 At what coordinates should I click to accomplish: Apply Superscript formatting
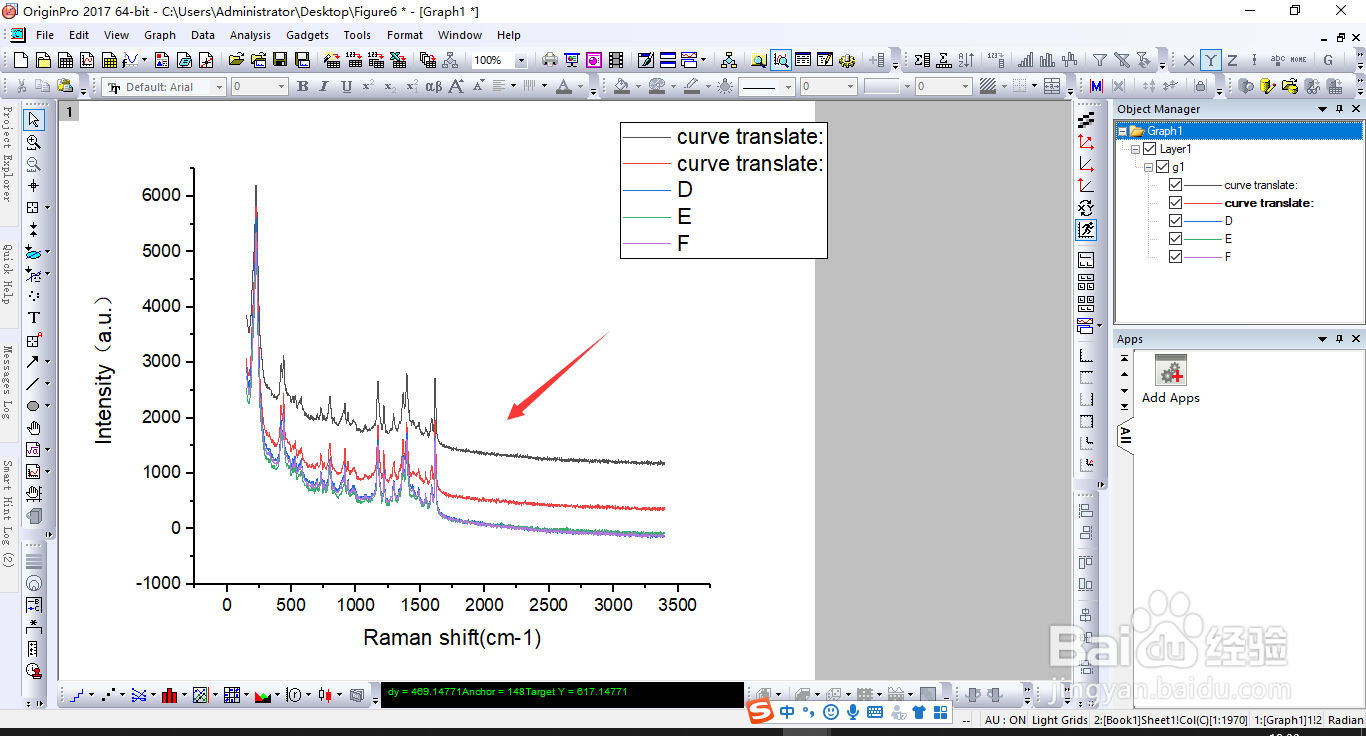(368, 87)
